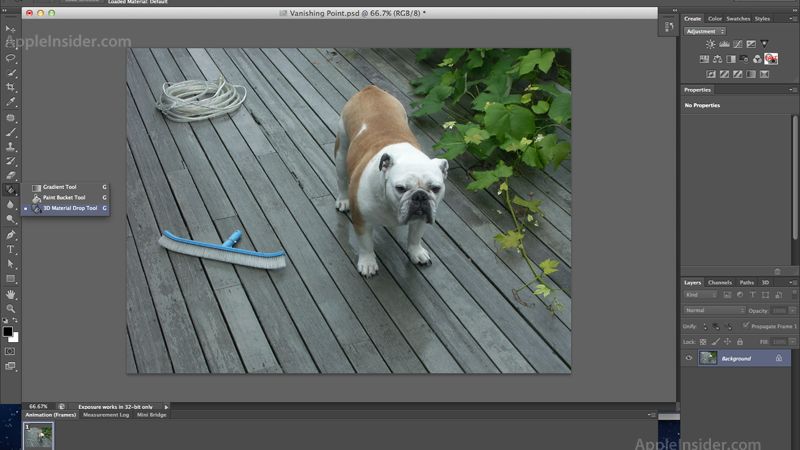Select the Pen tool
The image size is (800, 450).
10,235
